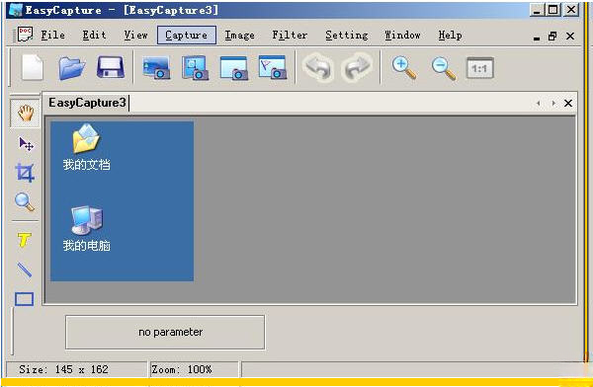Click the 'Zoom: 100%' status text

(x=182, y=369)
